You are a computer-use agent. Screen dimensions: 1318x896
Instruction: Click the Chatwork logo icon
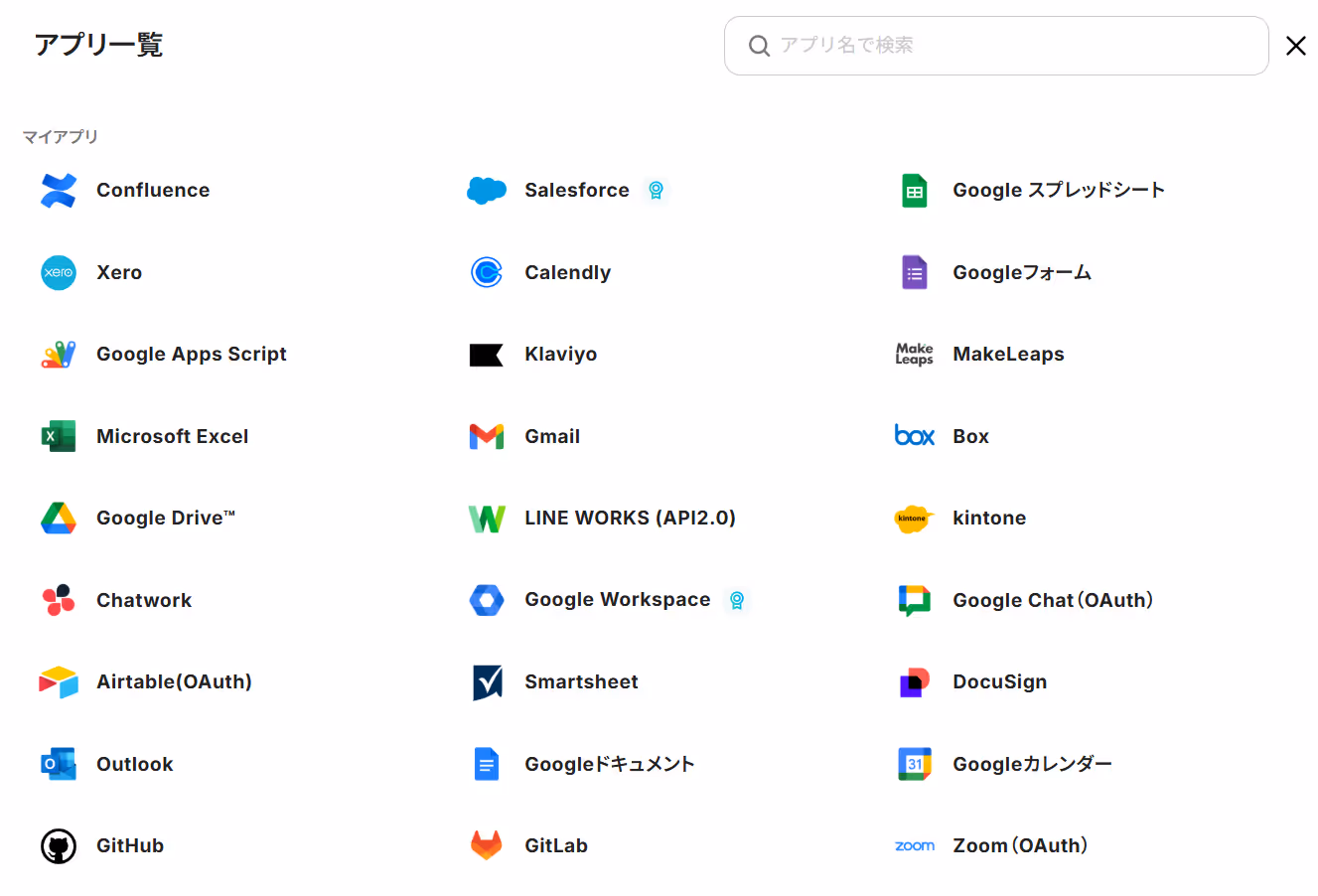(59, 600)
